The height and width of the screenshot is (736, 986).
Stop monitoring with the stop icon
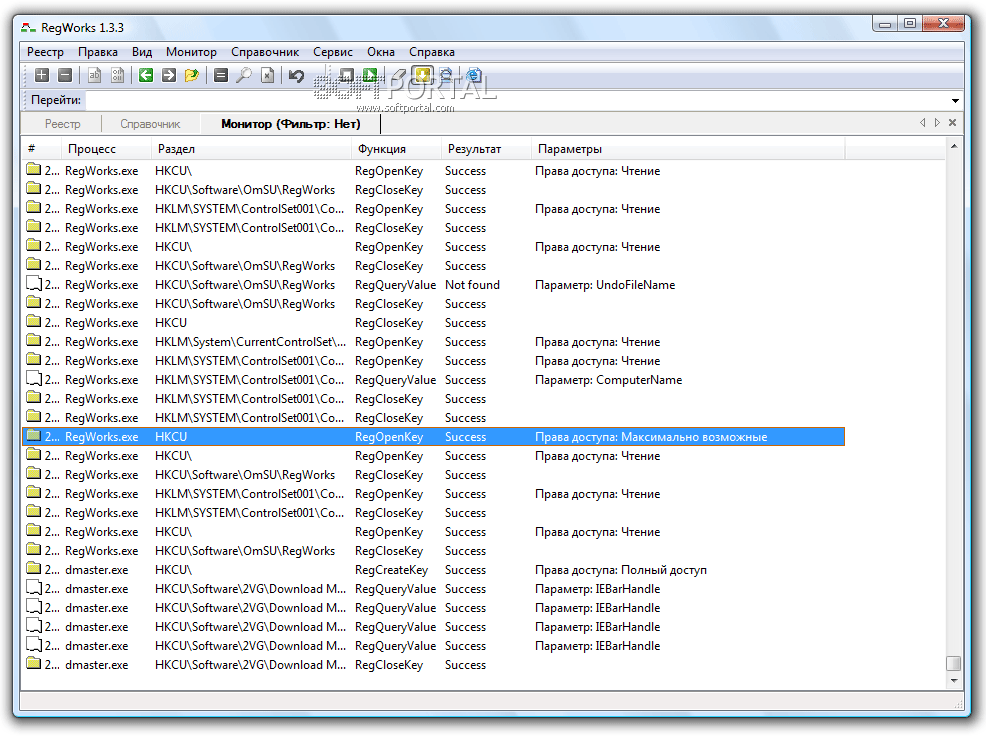346,75
